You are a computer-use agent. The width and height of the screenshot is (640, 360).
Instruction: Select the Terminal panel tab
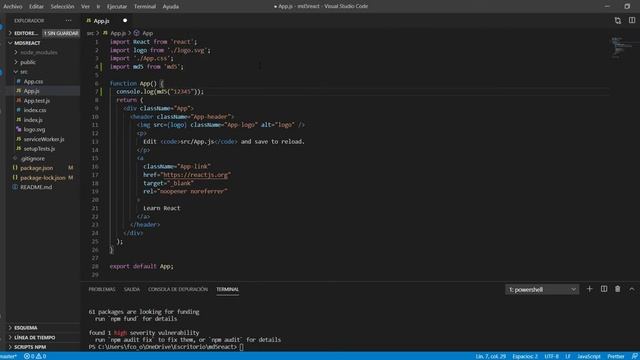227,289
